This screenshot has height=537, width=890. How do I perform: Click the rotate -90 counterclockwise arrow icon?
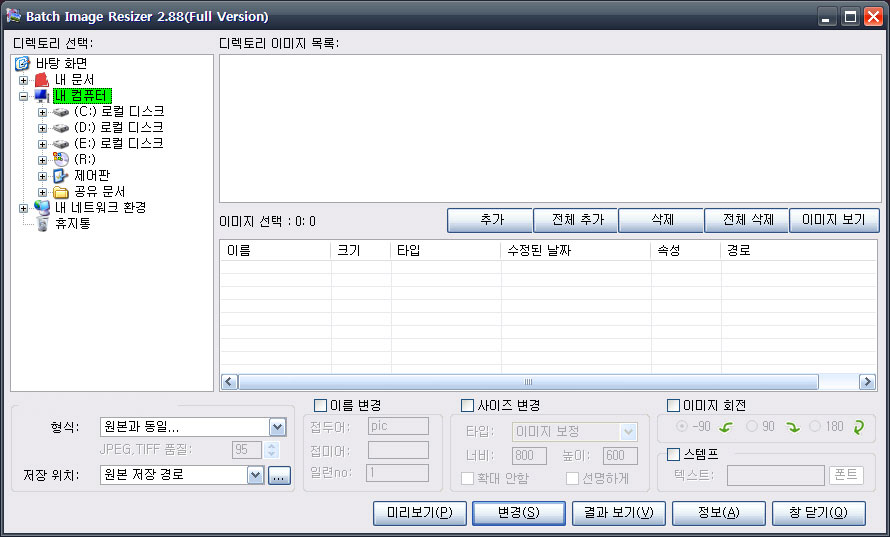coord(725,427)
